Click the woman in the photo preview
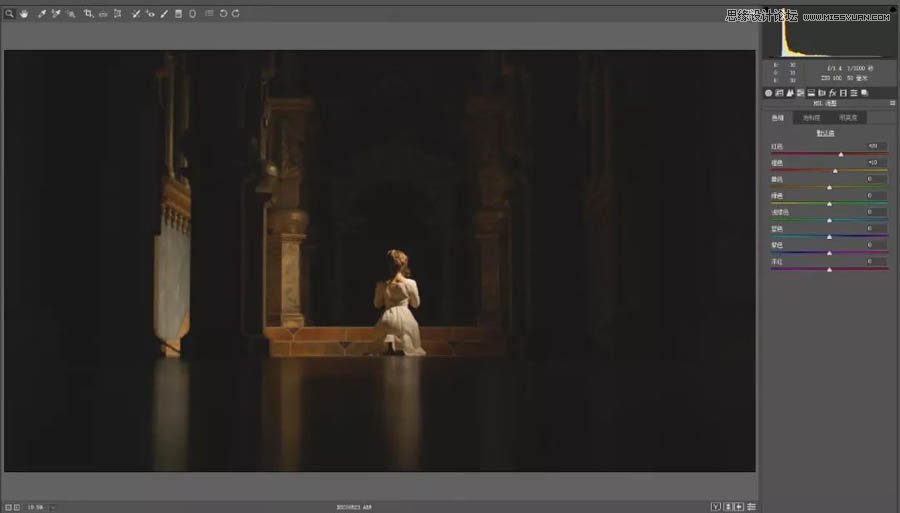Screen dimensions: 900x513 [x=399, y=304]
